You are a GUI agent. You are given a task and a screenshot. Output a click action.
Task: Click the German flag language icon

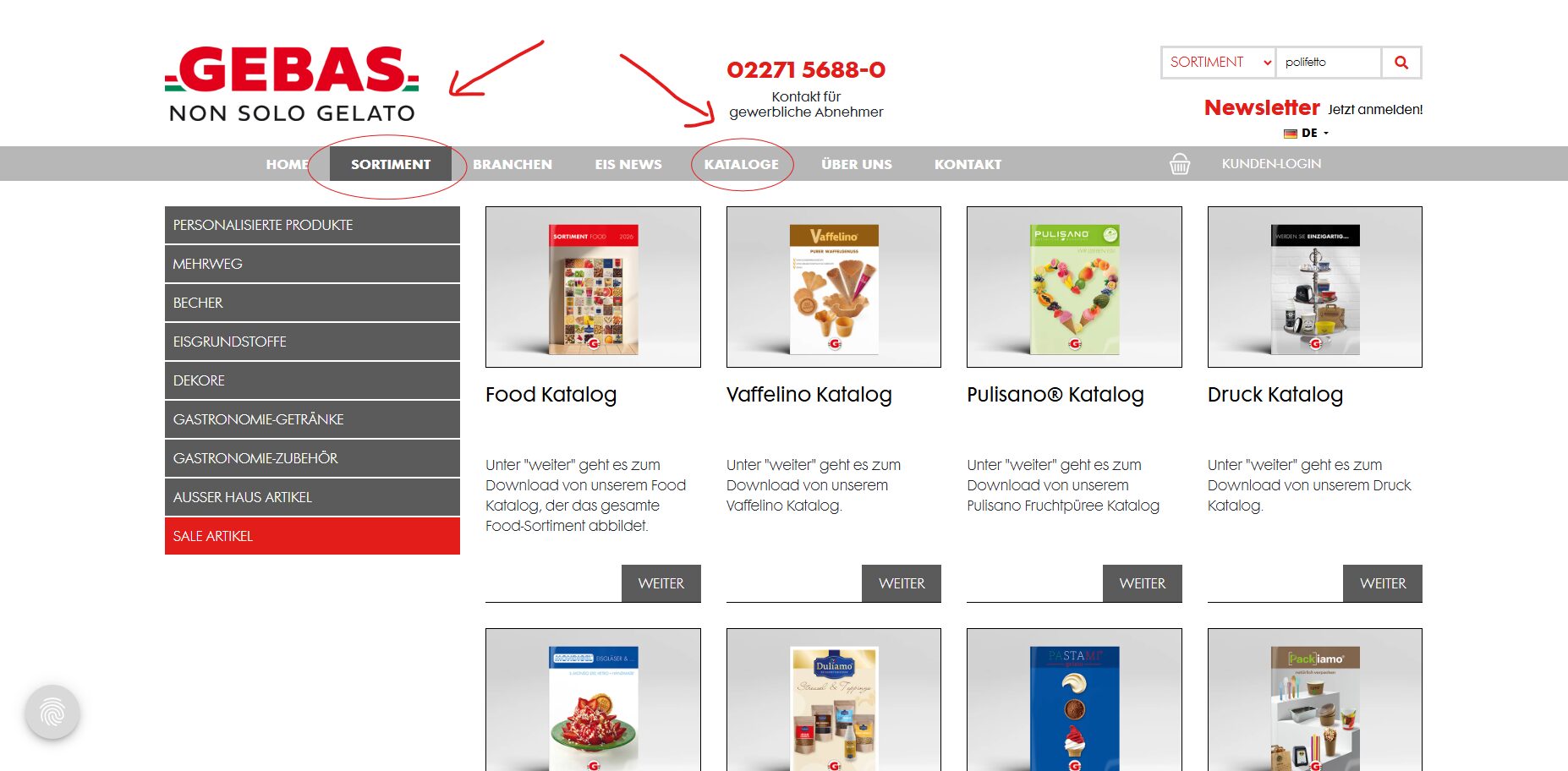pyautogui.click(x=1291, y=134)
